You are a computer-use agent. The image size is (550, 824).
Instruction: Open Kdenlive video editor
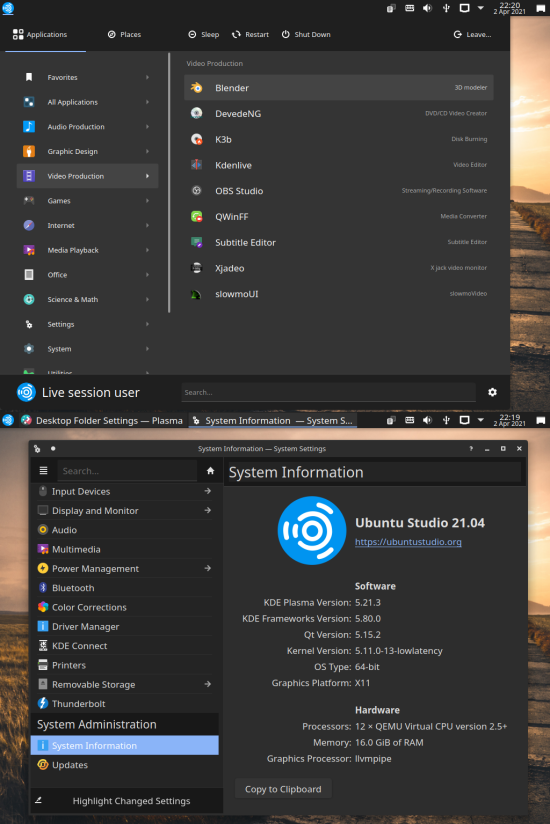point(339,165)
